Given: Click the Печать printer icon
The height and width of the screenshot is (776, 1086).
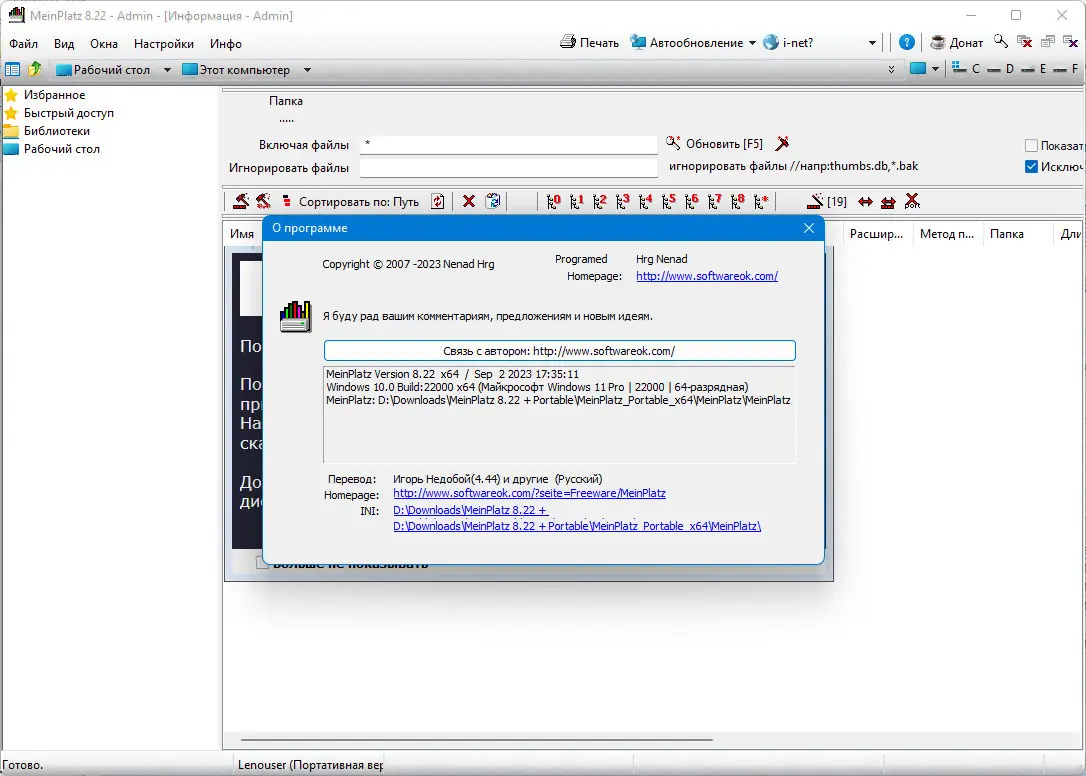Looking at the screenshot, I should 568,42.
